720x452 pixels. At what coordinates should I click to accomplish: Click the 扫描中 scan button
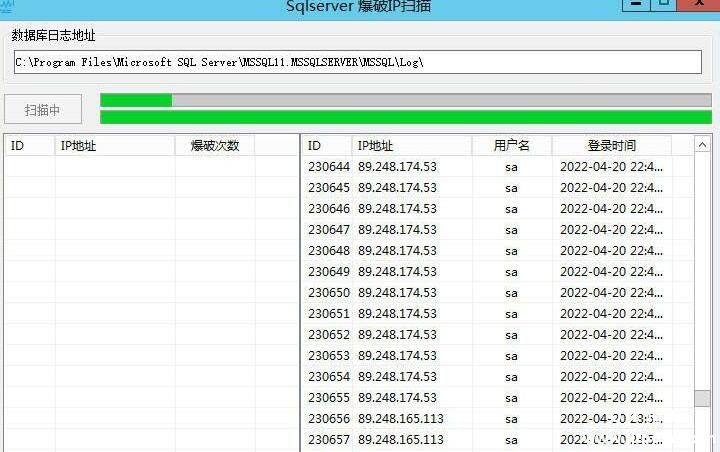pos(43,109)
